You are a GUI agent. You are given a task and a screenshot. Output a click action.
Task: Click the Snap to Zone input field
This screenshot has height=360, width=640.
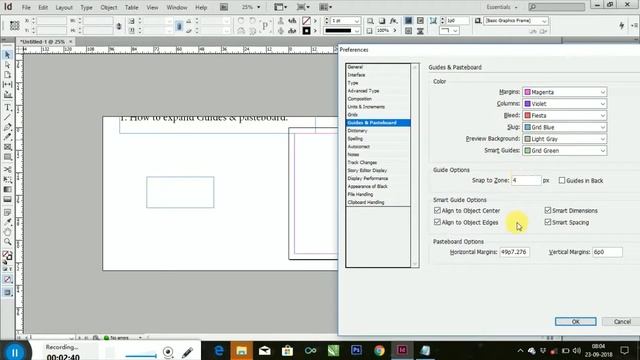coord(526,180)
